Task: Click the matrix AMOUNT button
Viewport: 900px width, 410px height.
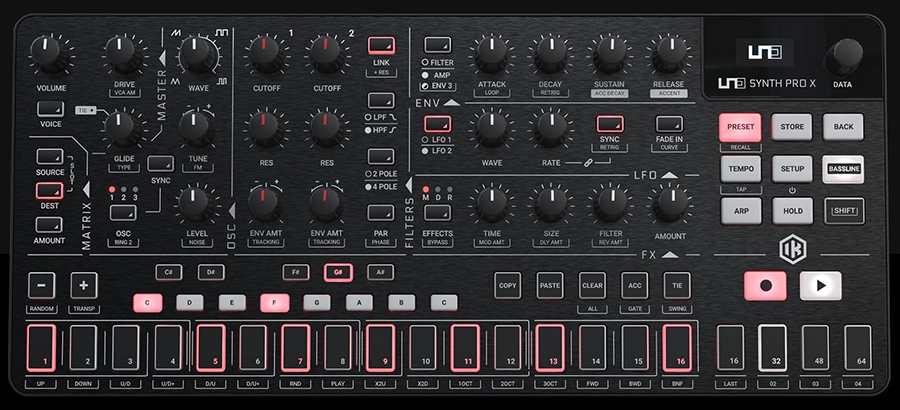Action: pyautogui.click(x=49, y=225)
